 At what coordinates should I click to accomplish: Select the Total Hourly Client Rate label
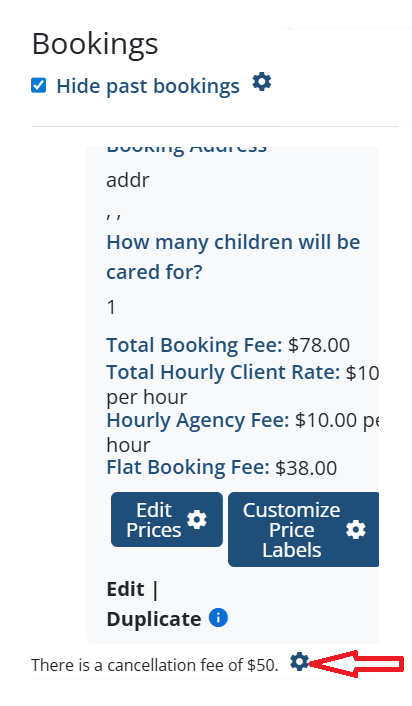[x=223, y=372]
